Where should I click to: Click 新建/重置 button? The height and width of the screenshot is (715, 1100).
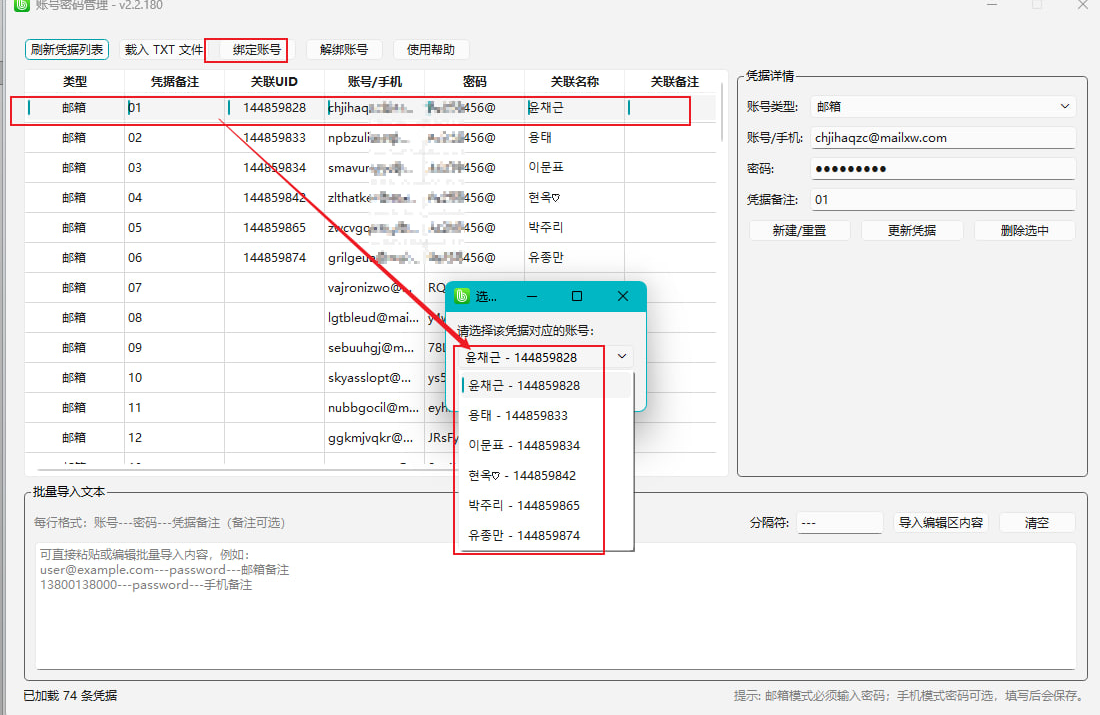799,231
